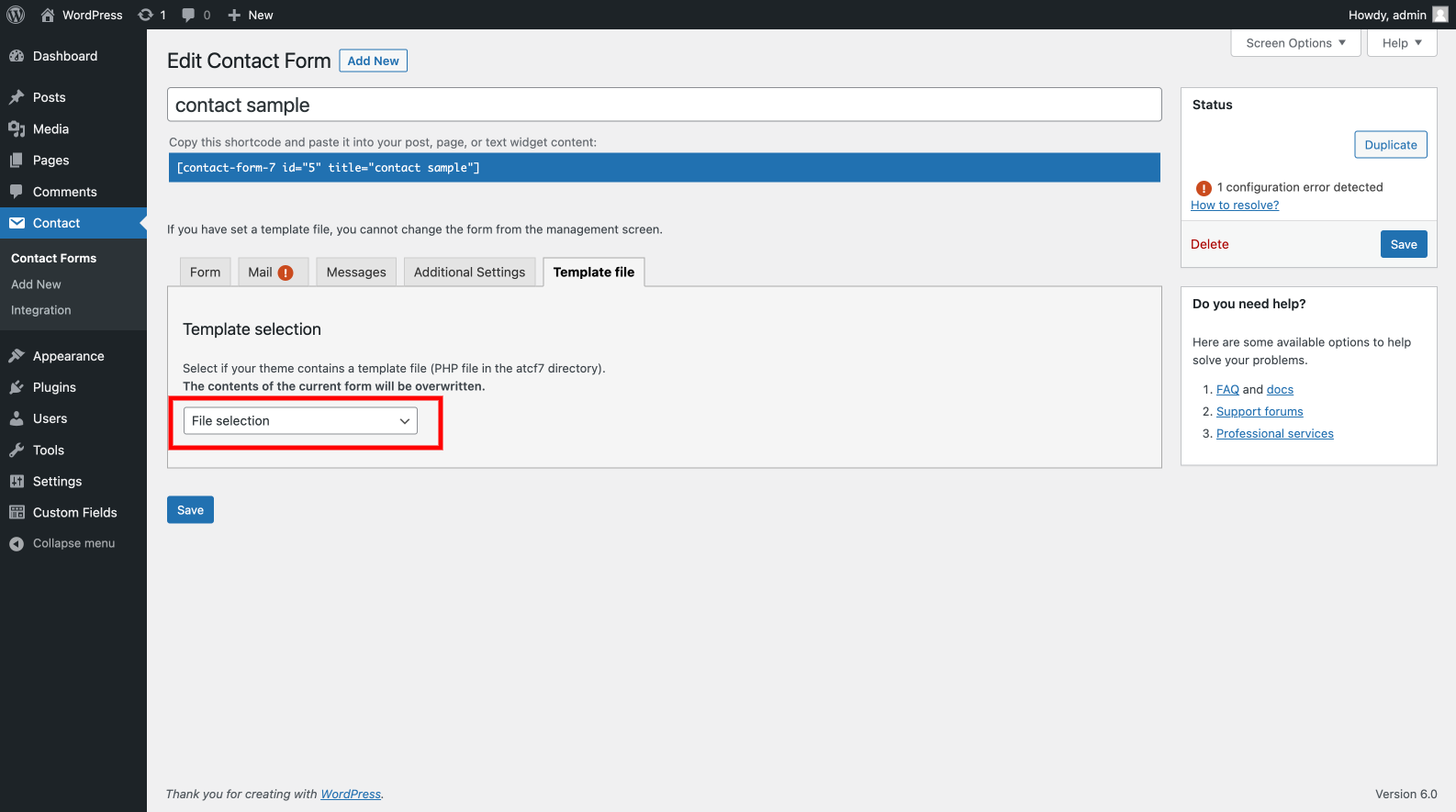Switch to the Additional Settings tab

[x=469, y=273]
